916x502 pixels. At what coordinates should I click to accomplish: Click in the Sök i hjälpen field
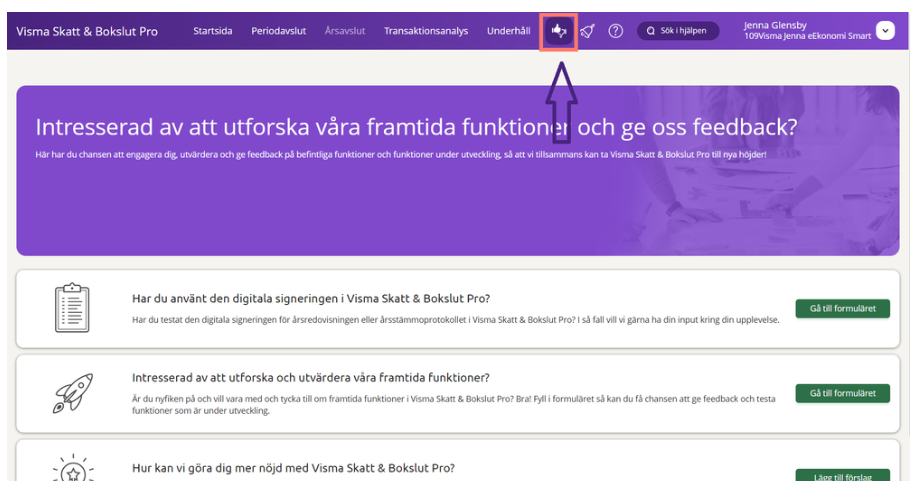[683, 32]
